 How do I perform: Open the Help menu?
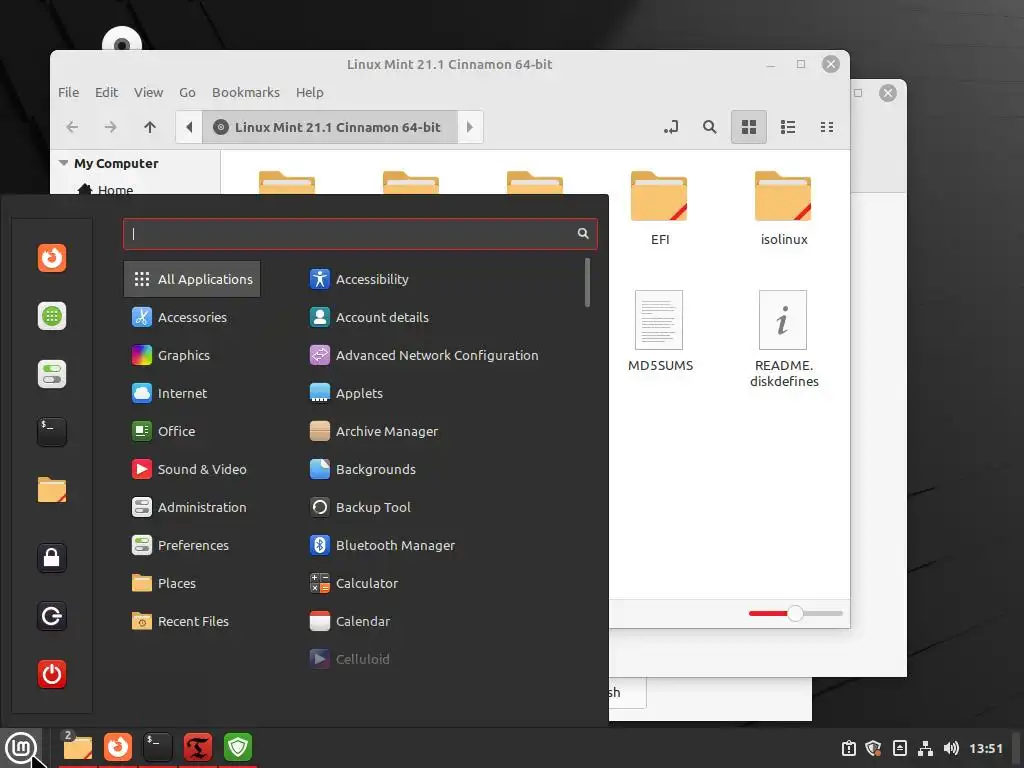310,92
